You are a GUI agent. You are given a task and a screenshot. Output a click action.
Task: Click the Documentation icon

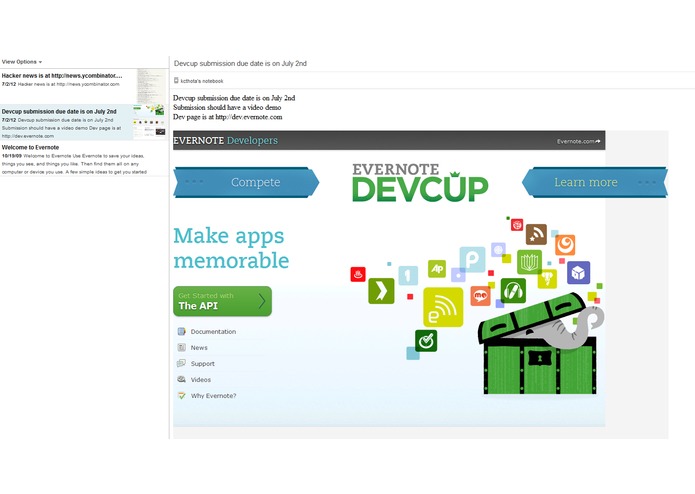[x=181, y=331]
